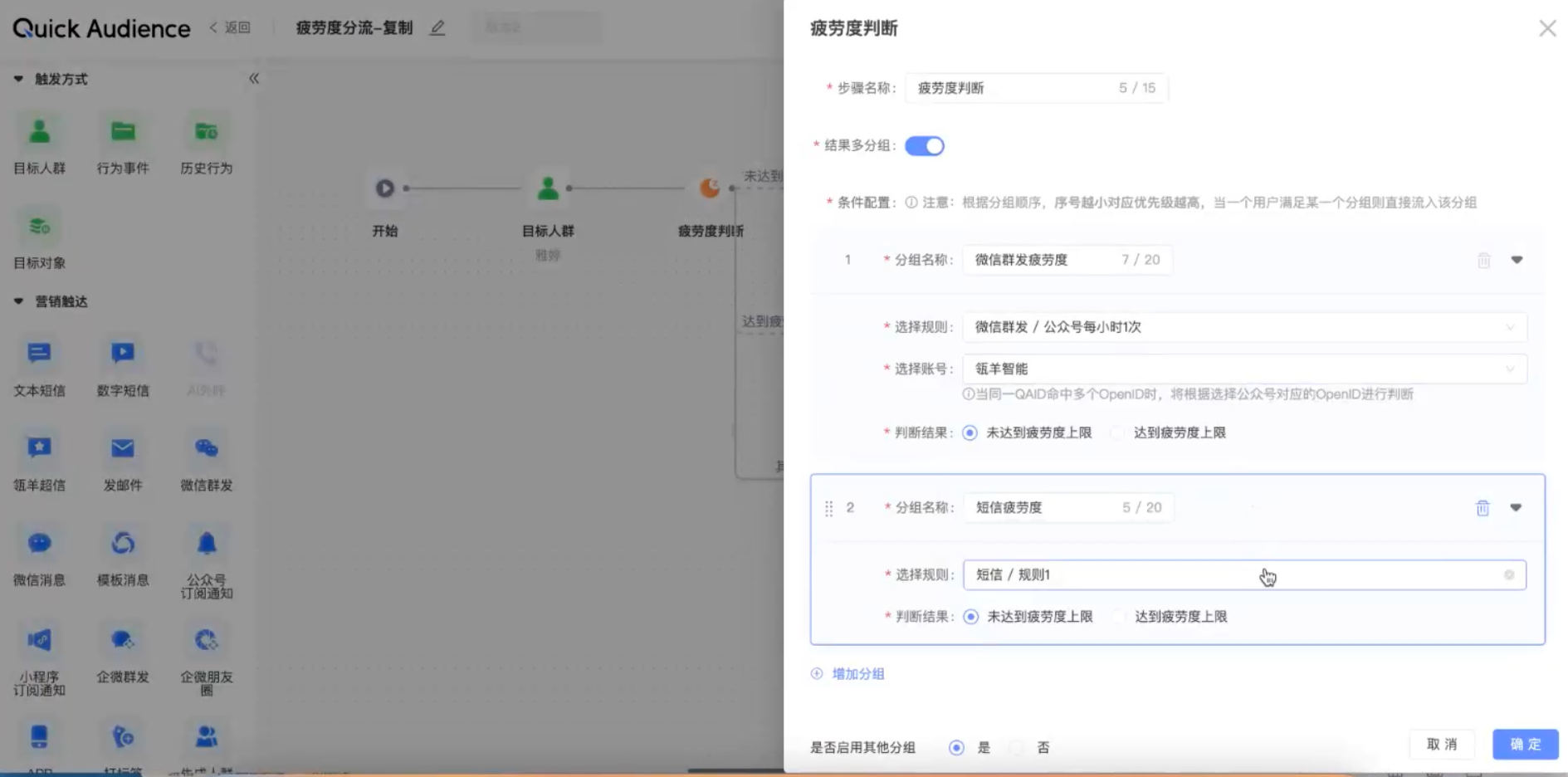Choose 是 for 是否启用其他分组
Viewport: 1568px width, 777px height.
(x=956, y=748)
